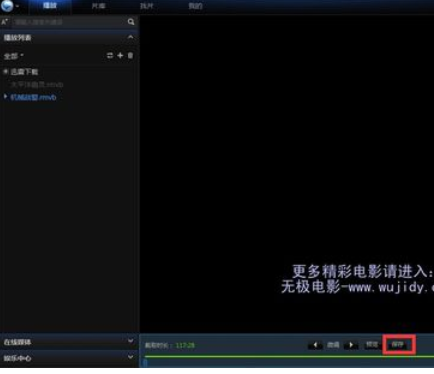Open the dropdown arrow beside the player logo
This screenshot has width=434, height=374.
point(17,6)
